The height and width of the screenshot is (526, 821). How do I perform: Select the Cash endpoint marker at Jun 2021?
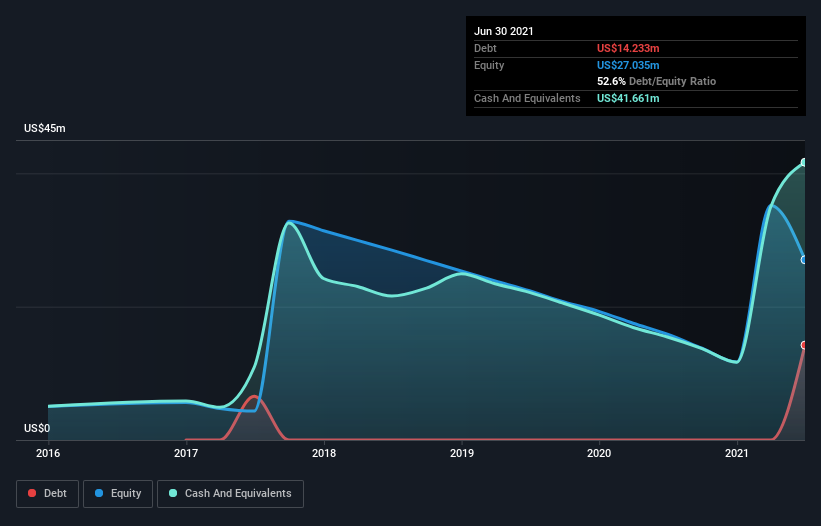[x=804, y=163]
